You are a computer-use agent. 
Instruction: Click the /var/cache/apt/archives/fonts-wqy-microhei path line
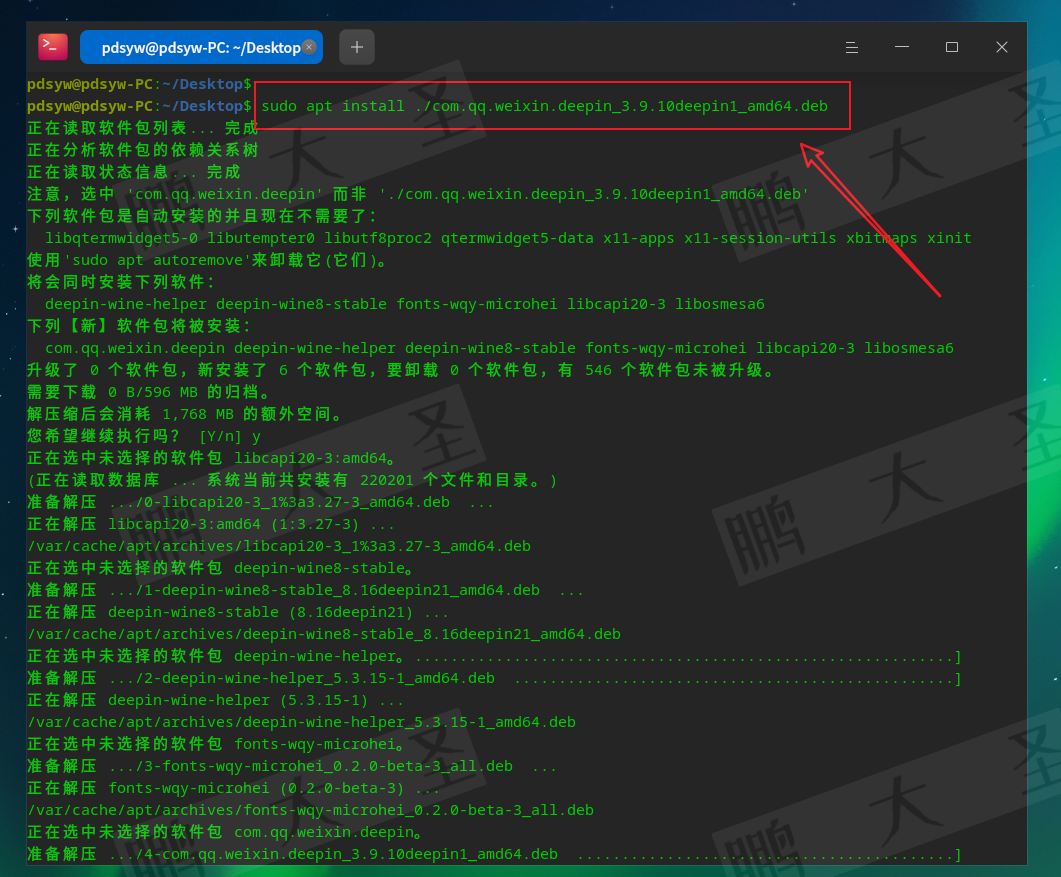310,810
